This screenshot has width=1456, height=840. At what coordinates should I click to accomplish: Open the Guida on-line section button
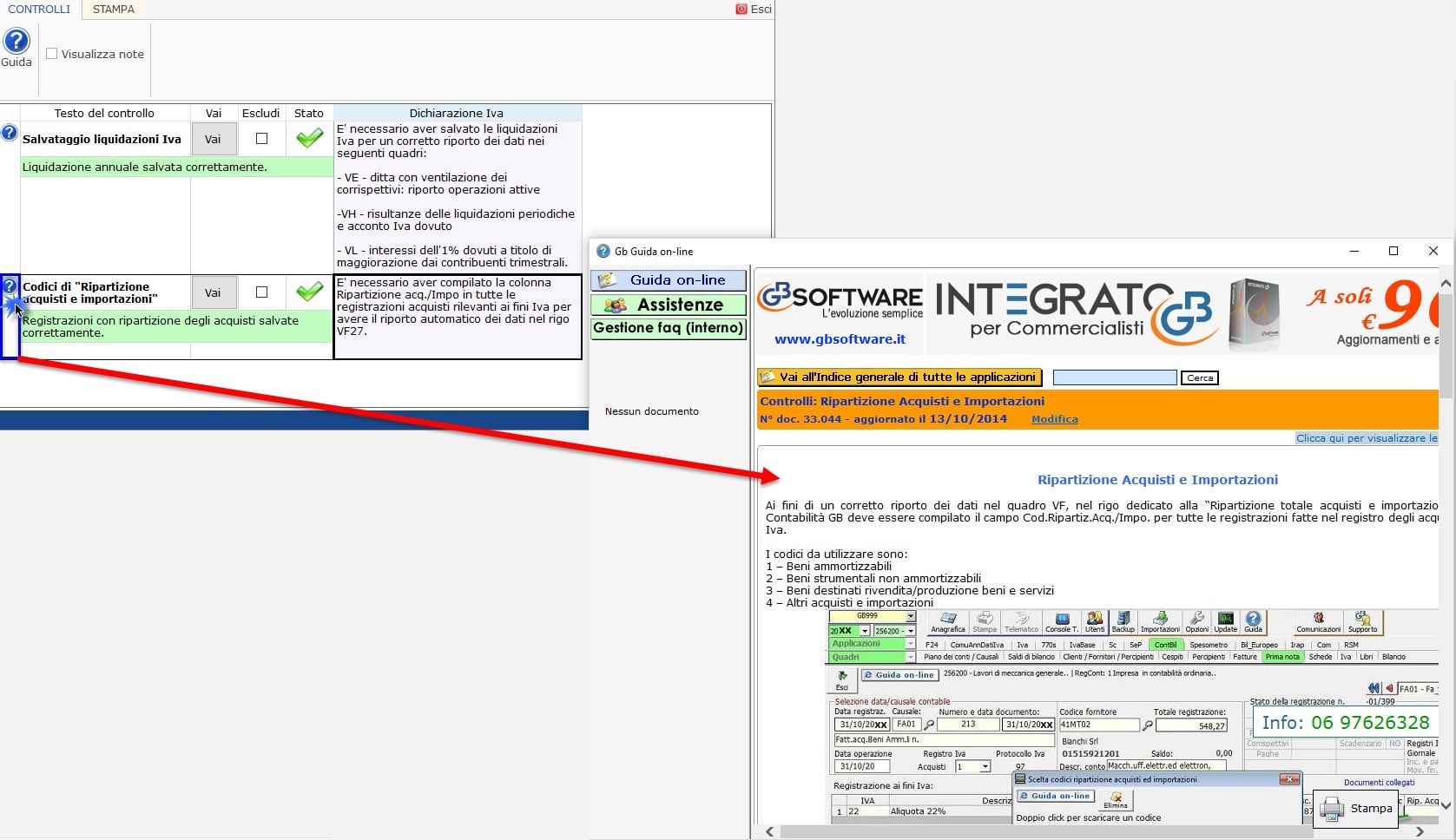(669, 280)
